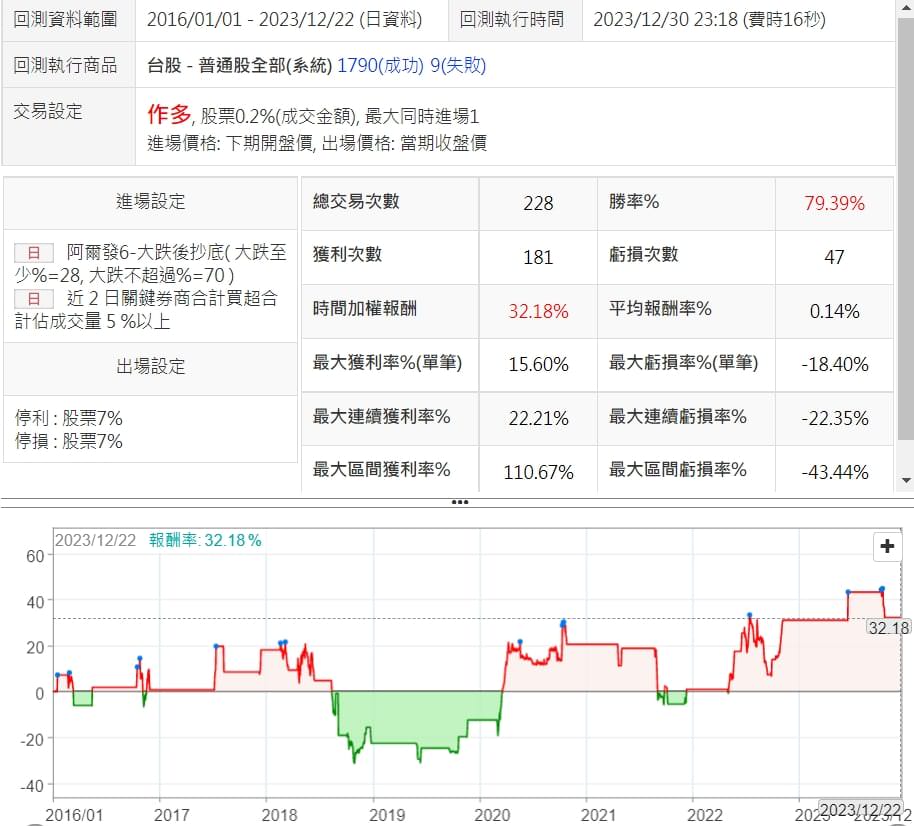Open the 1790(成功) successful stocks link
The width and height of the screenshot is (914, 826).
tap(375, 66)
